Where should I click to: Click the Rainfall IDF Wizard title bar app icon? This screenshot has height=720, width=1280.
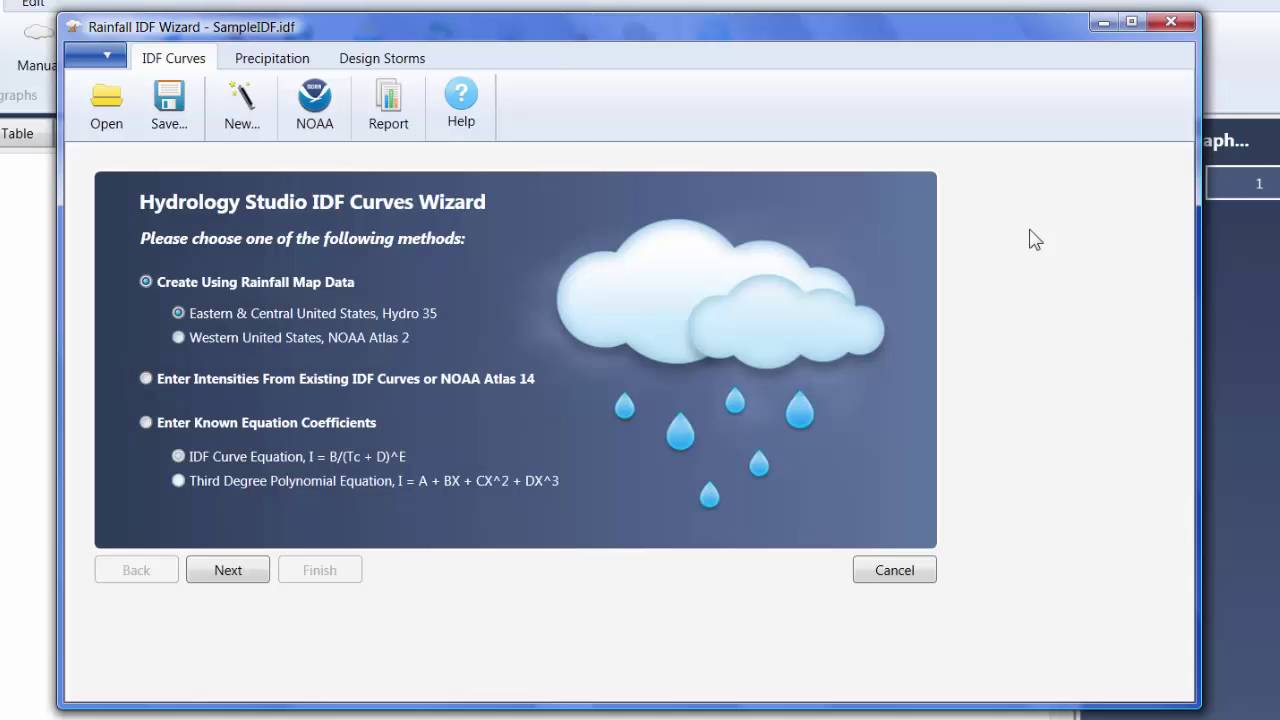(73, 26)
